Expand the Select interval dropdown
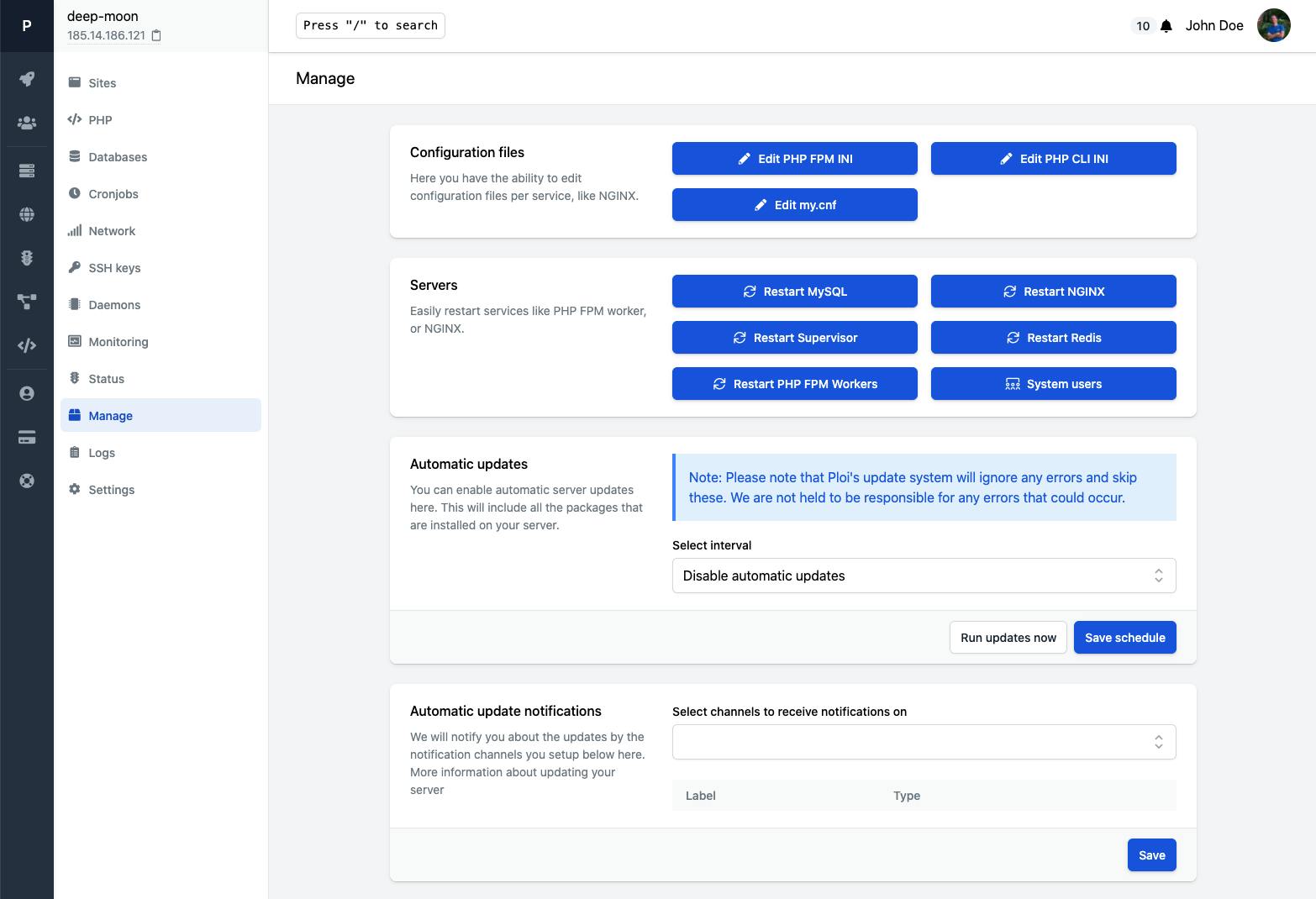This screenshot has height=899, width=1316. (x=924, y=576)
